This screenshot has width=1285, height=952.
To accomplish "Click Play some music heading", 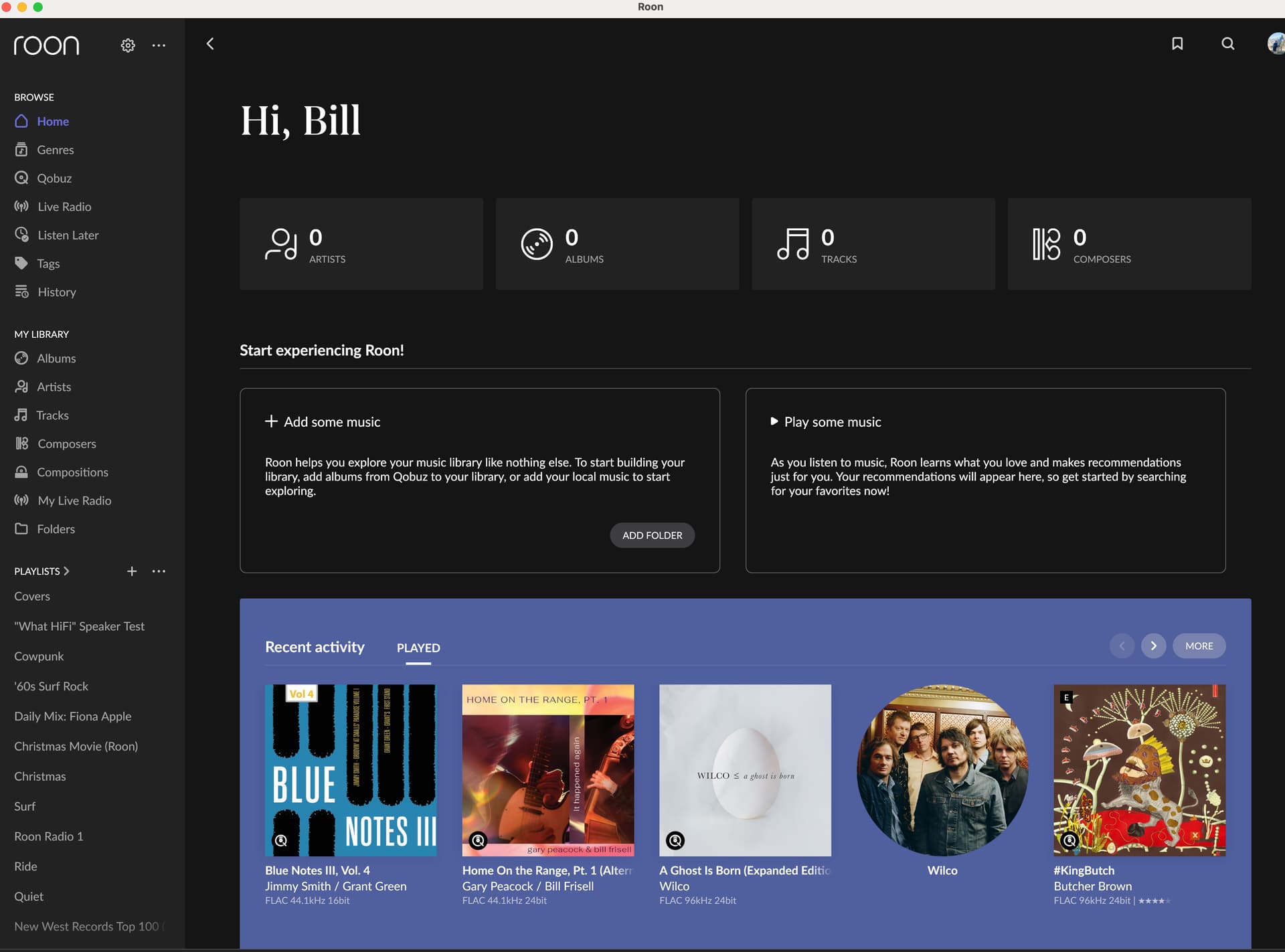I will tap(826, 421).
